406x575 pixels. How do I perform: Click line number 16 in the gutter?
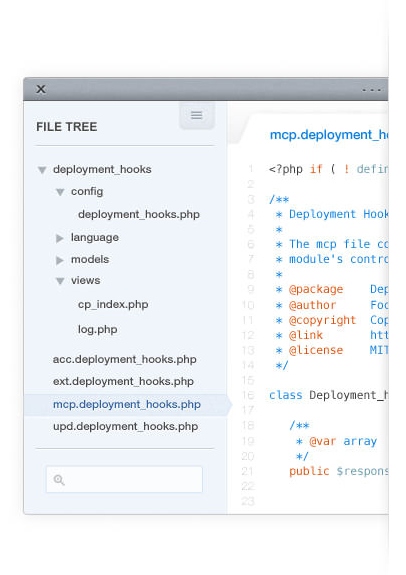[x=248, y=395]
